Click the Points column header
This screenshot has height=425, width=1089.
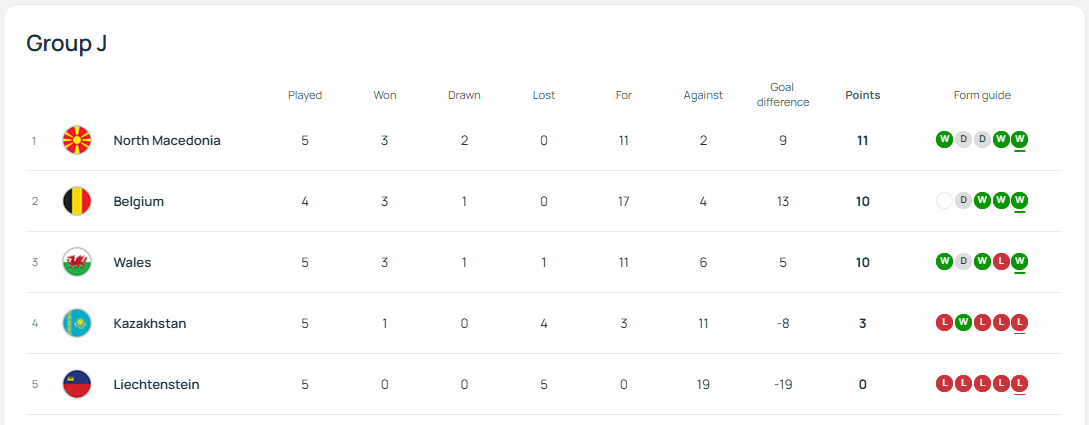pos(863,96)
